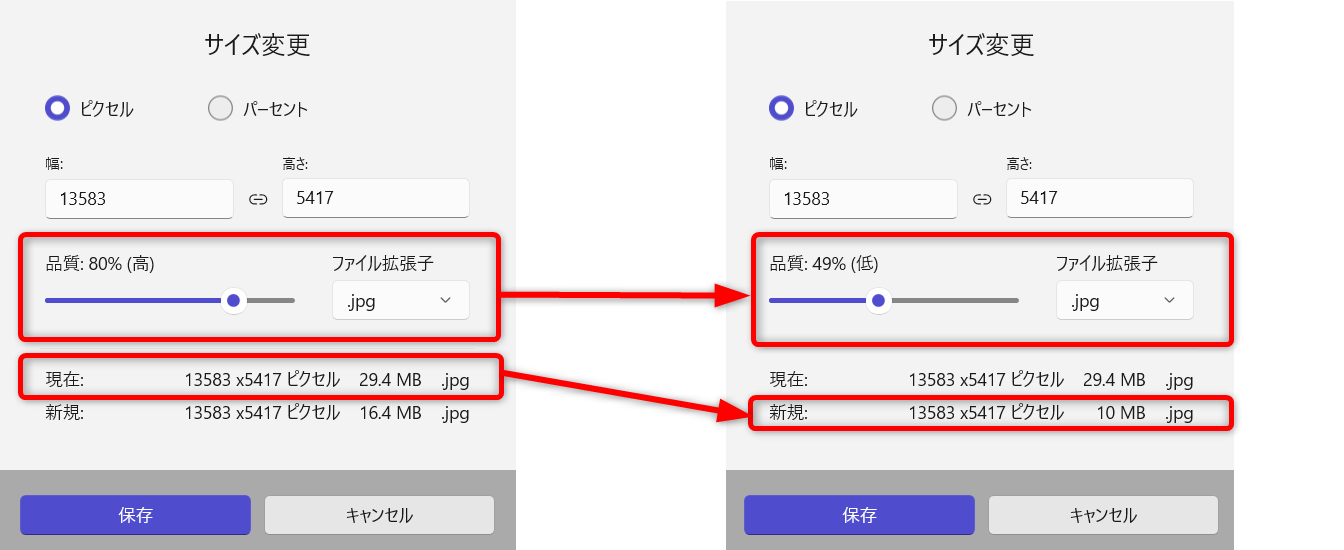
Task: Click 幅 width field in right dialog
Action: pos(863,199)
